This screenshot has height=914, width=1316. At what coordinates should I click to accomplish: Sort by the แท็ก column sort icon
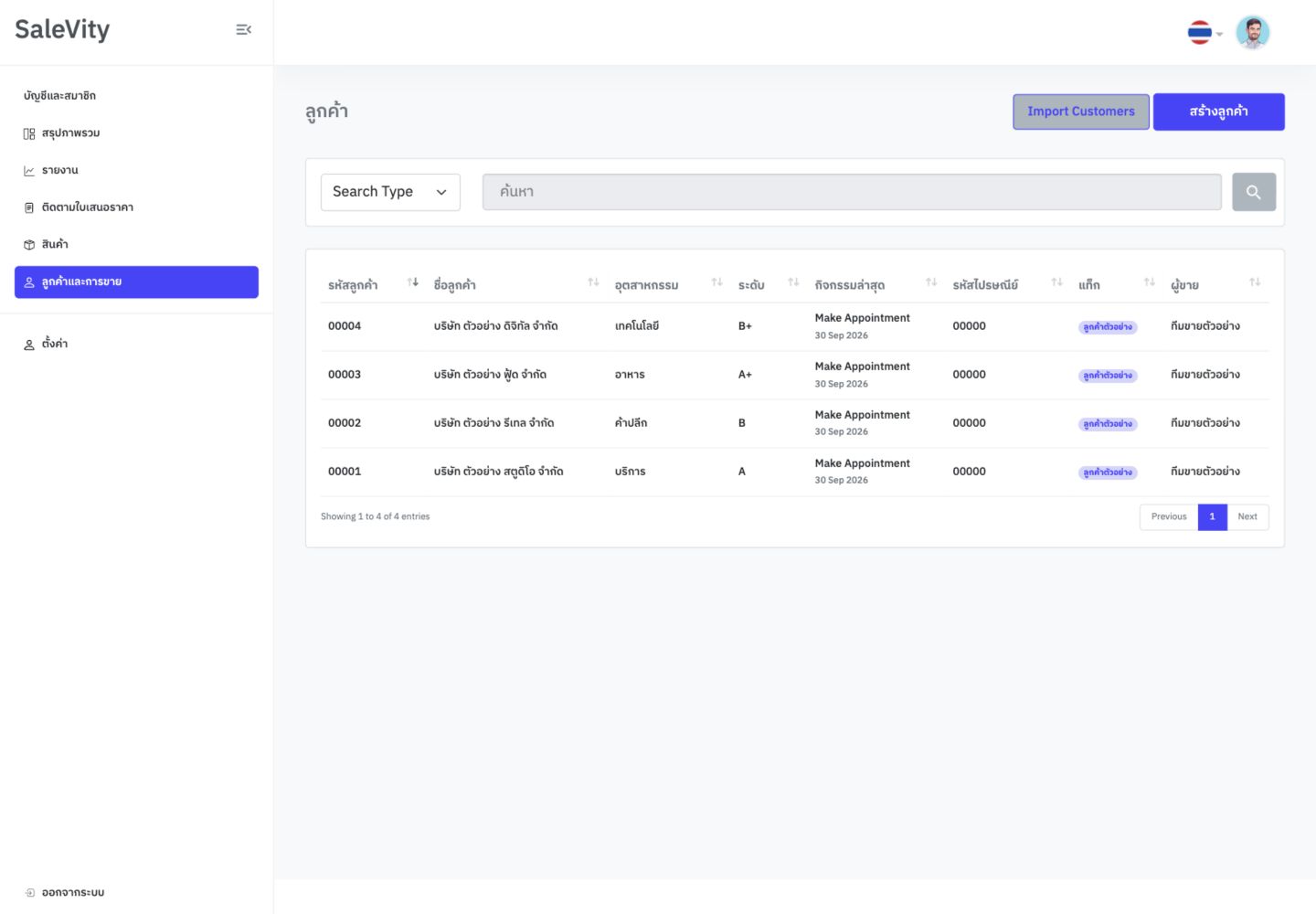1149,282
